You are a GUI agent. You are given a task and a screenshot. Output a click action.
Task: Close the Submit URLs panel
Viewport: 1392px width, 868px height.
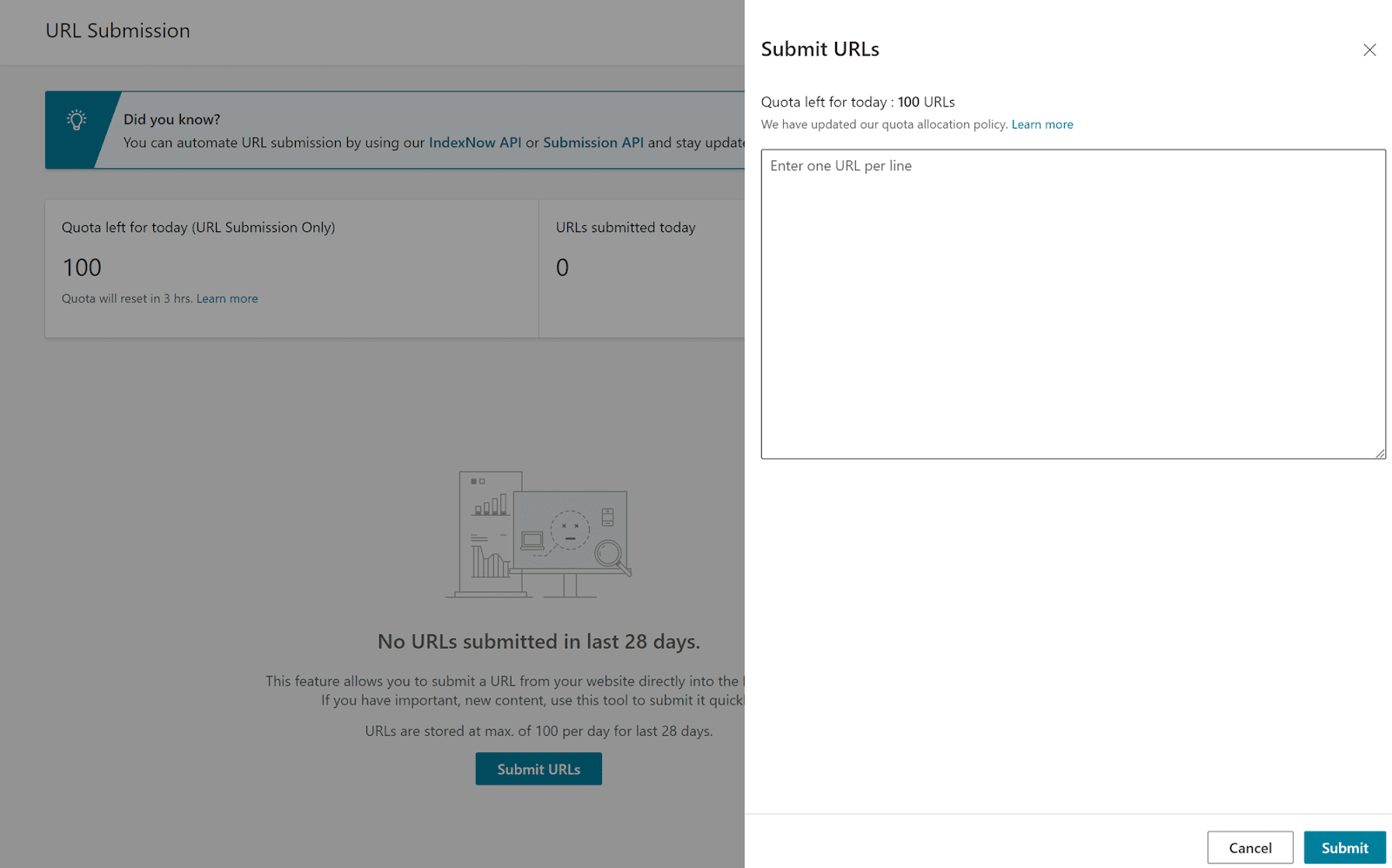(1369, 50)
